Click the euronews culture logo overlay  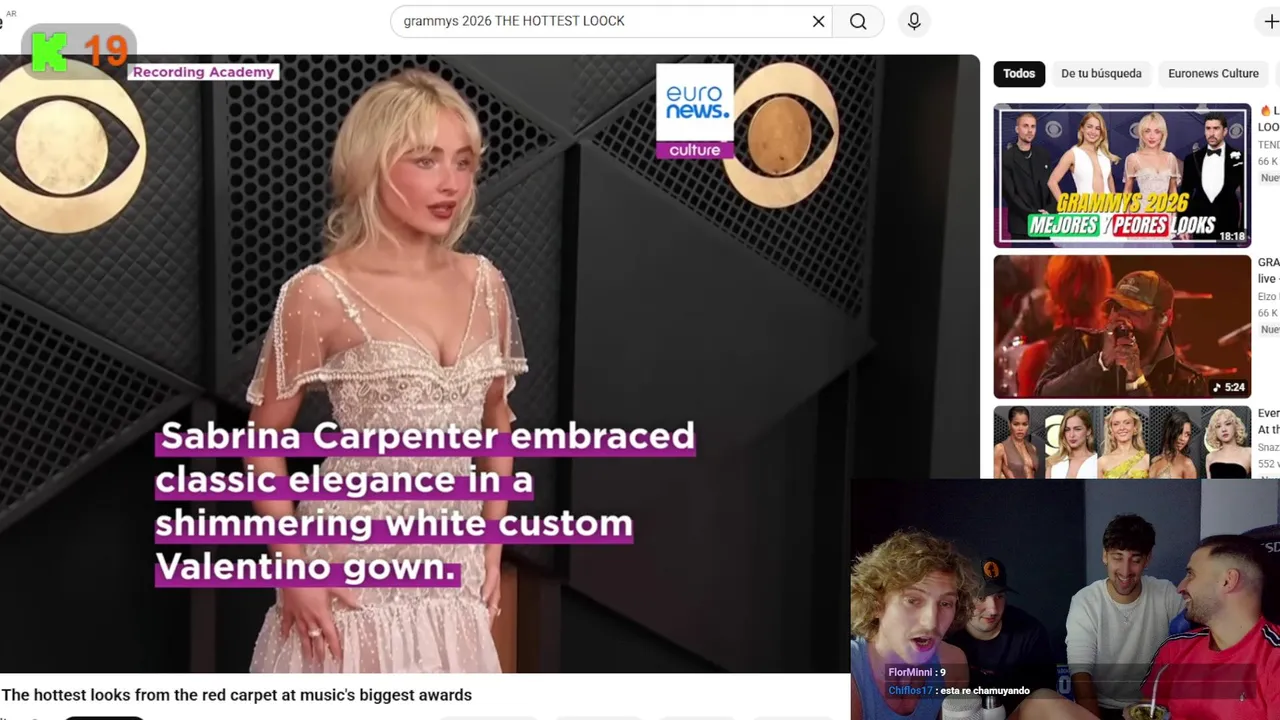coord(695,111)
